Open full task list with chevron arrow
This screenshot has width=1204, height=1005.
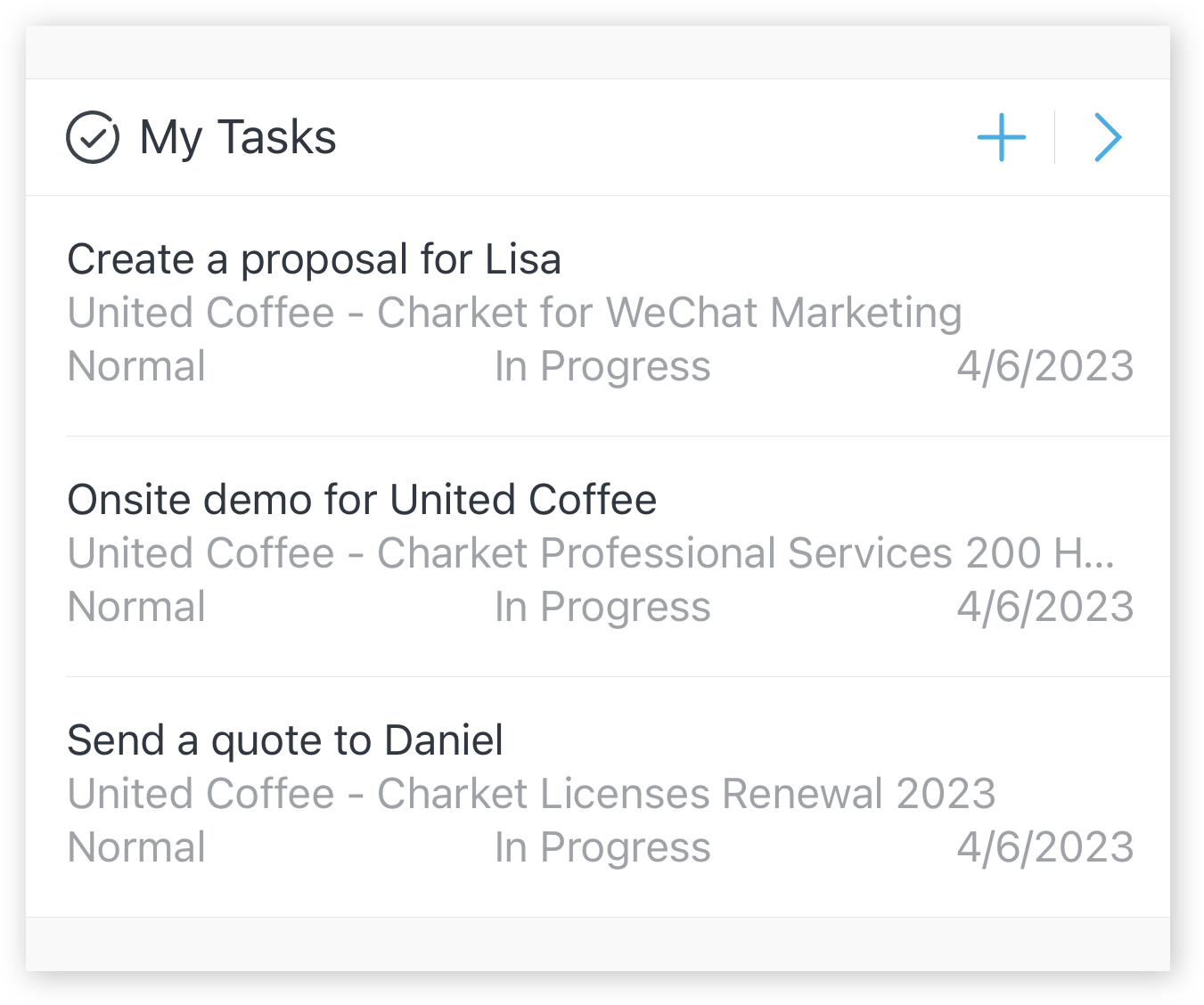pyautogui.click(x=1108, y=137)
